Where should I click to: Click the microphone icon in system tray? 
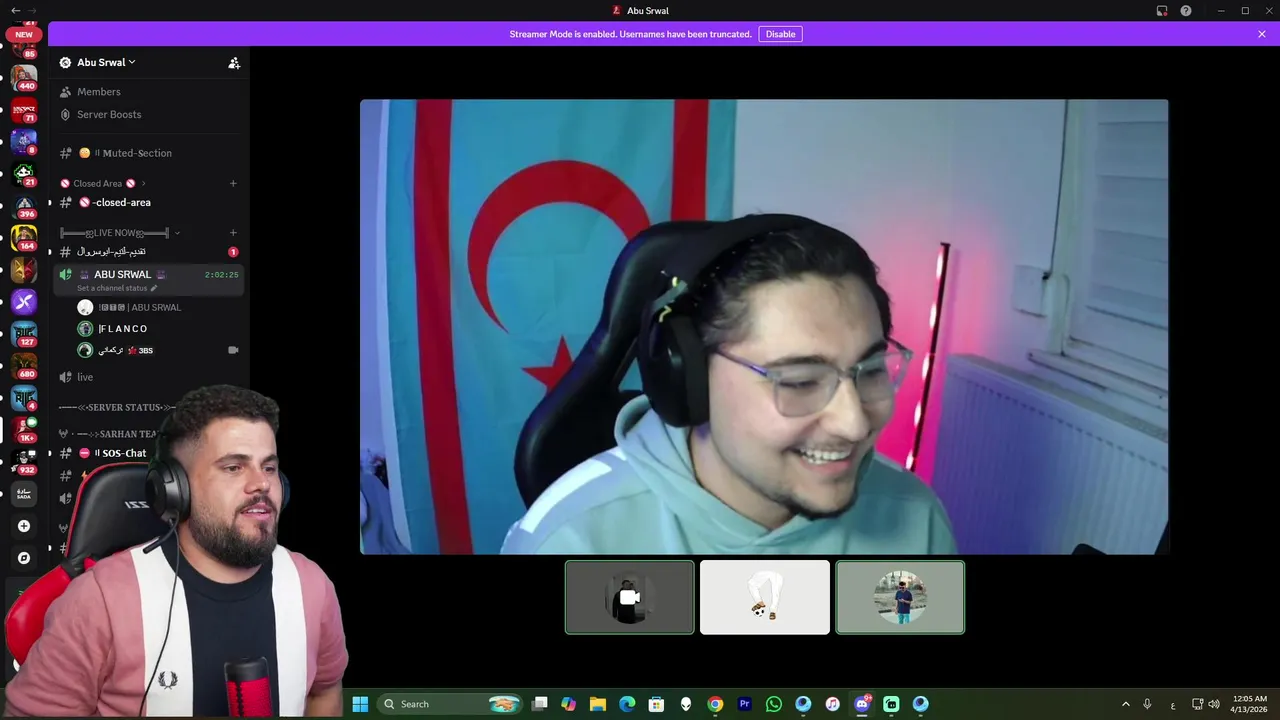(1147, 704)
